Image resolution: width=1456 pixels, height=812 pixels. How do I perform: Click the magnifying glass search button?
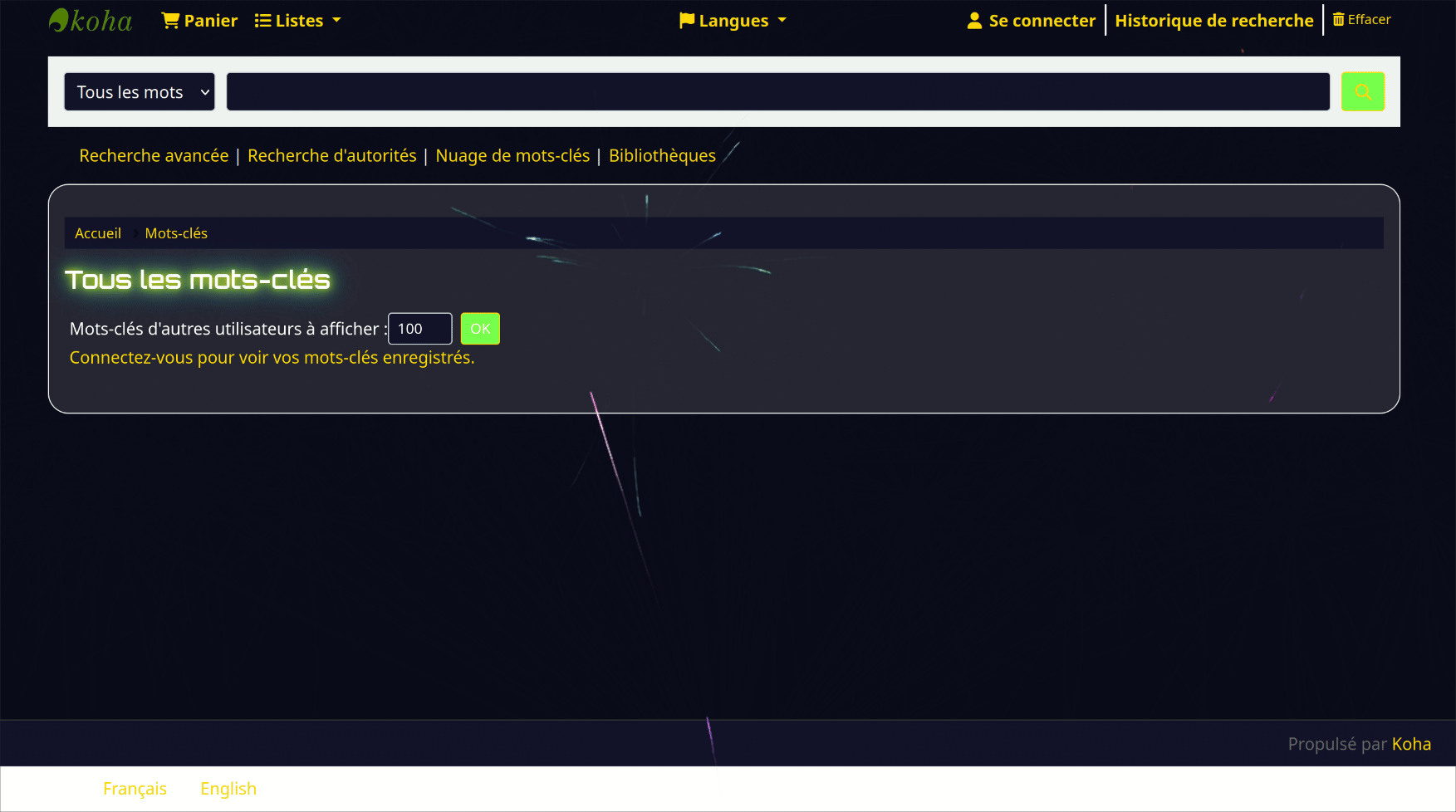[1362, 91]
